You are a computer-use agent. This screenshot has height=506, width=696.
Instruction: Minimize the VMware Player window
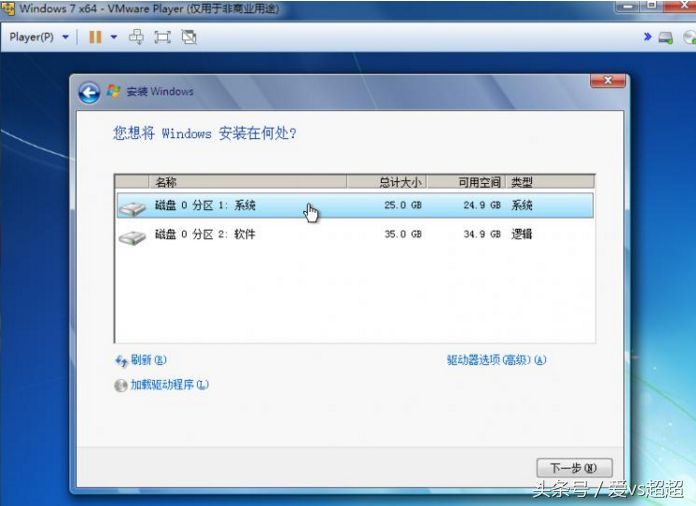tap(629, 6)
